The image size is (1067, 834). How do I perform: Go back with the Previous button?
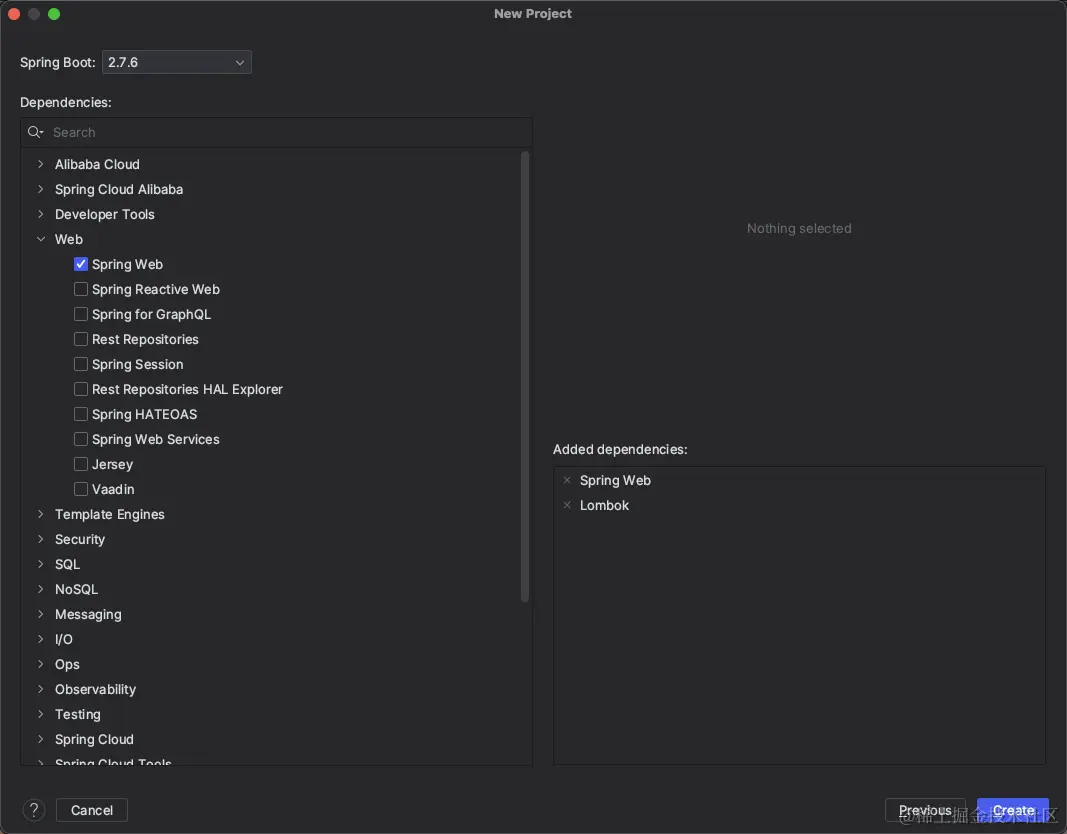click(925, 810)
